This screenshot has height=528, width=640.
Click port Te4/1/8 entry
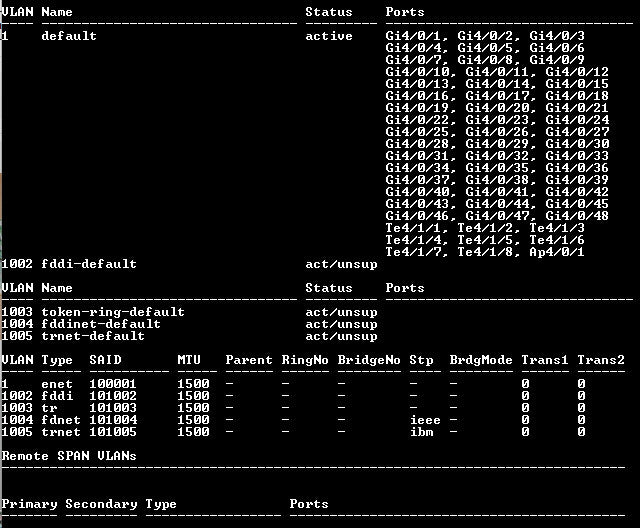pyautogui.click(x=484, y=252)
